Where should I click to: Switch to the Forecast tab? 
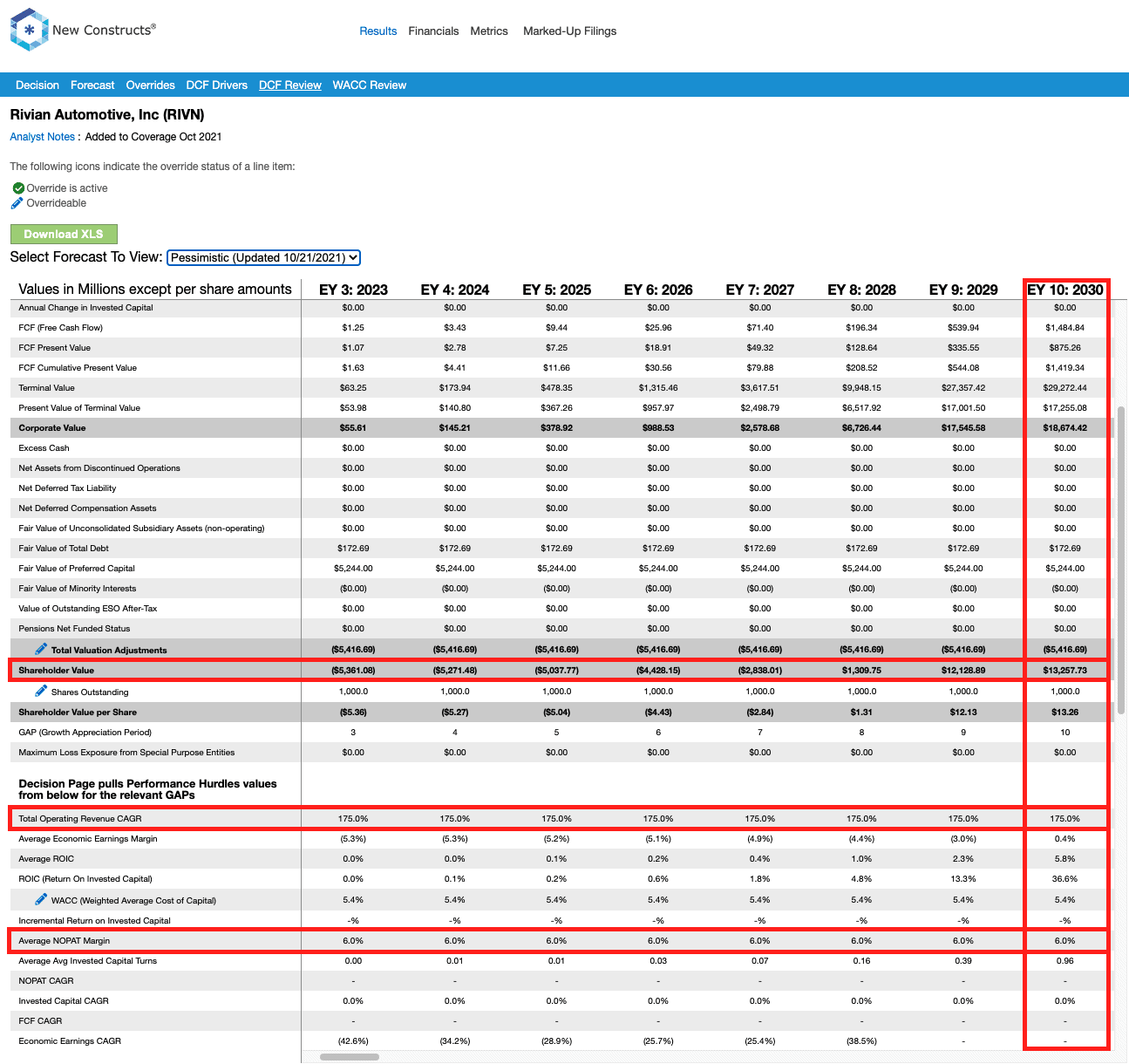92,85
